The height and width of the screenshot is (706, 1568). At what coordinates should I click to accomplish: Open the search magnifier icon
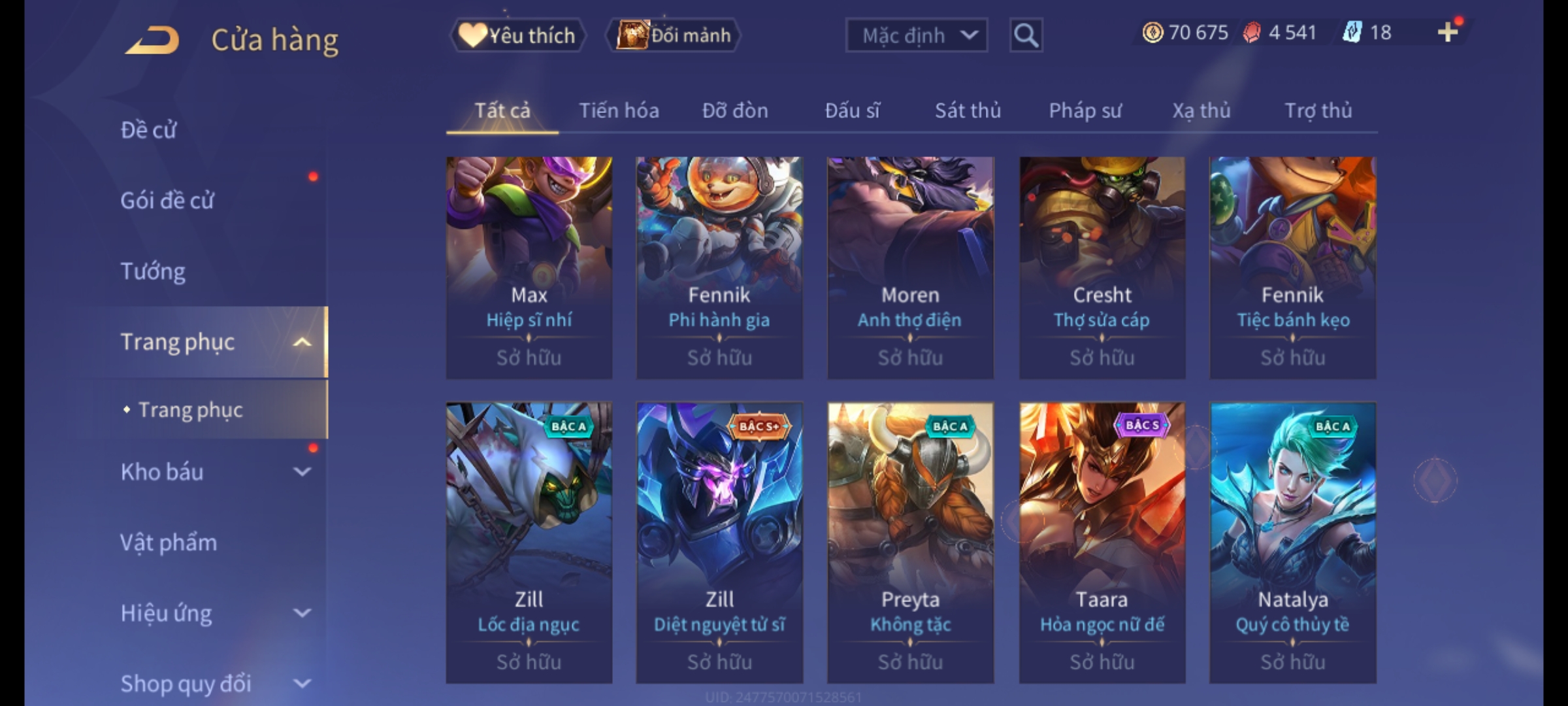pyautogui.click(x=1026, y=35)
